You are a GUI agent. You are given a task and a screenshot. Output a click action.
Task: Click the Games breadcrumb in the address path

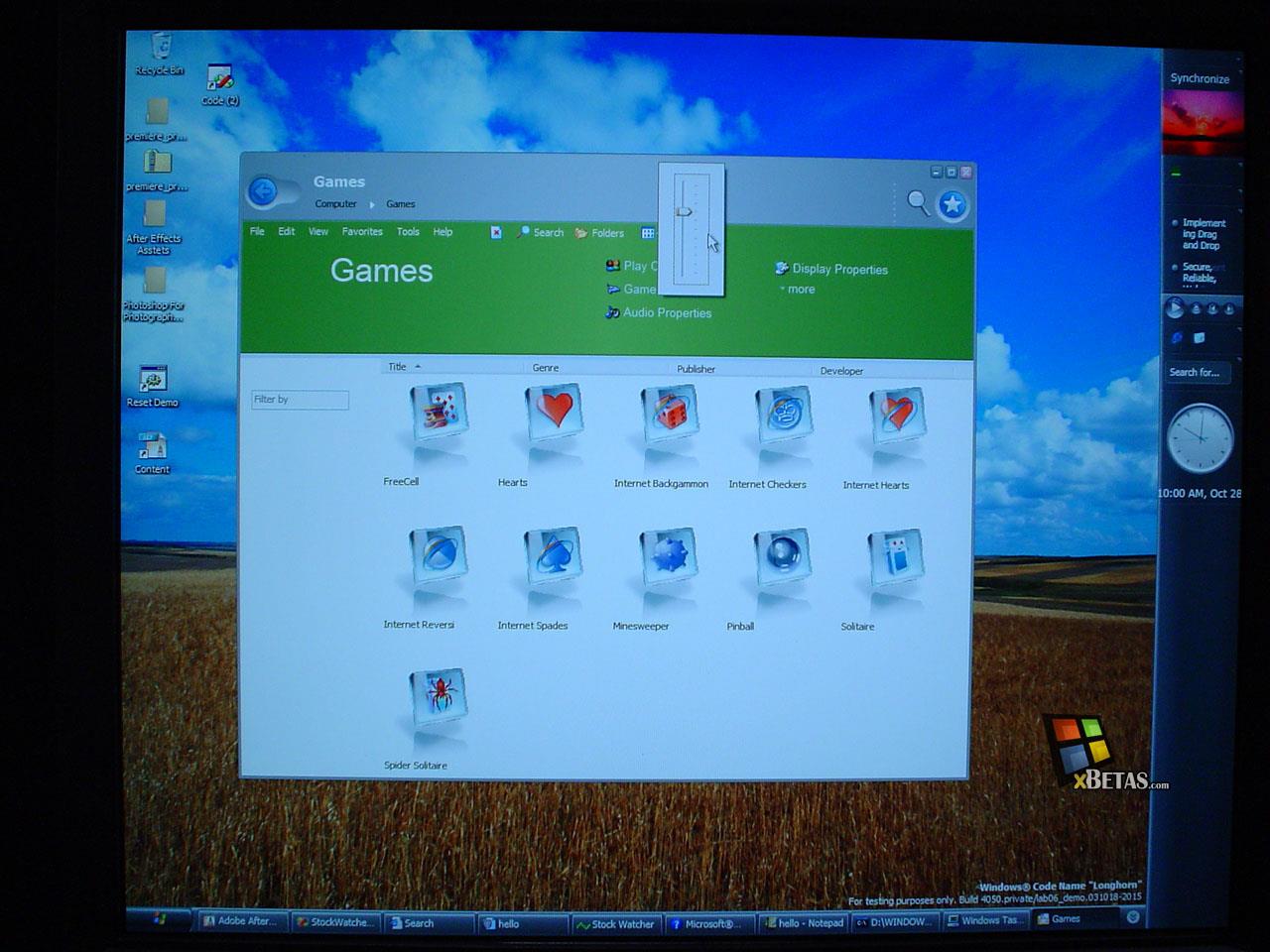pyautogui.click(x=401, y=204)
